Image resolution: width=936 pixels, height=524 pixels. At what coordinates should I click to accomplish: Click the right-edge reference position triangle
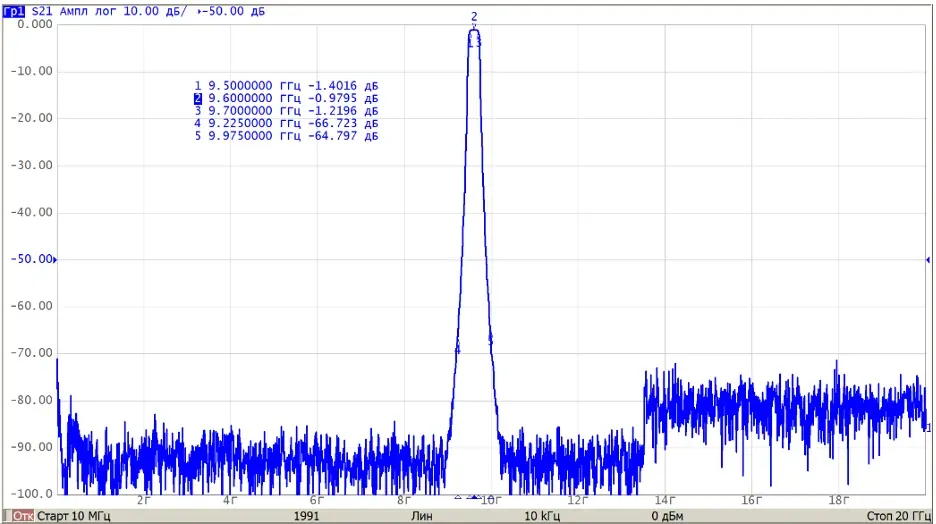pyautogui.click(x=928, y=260)
